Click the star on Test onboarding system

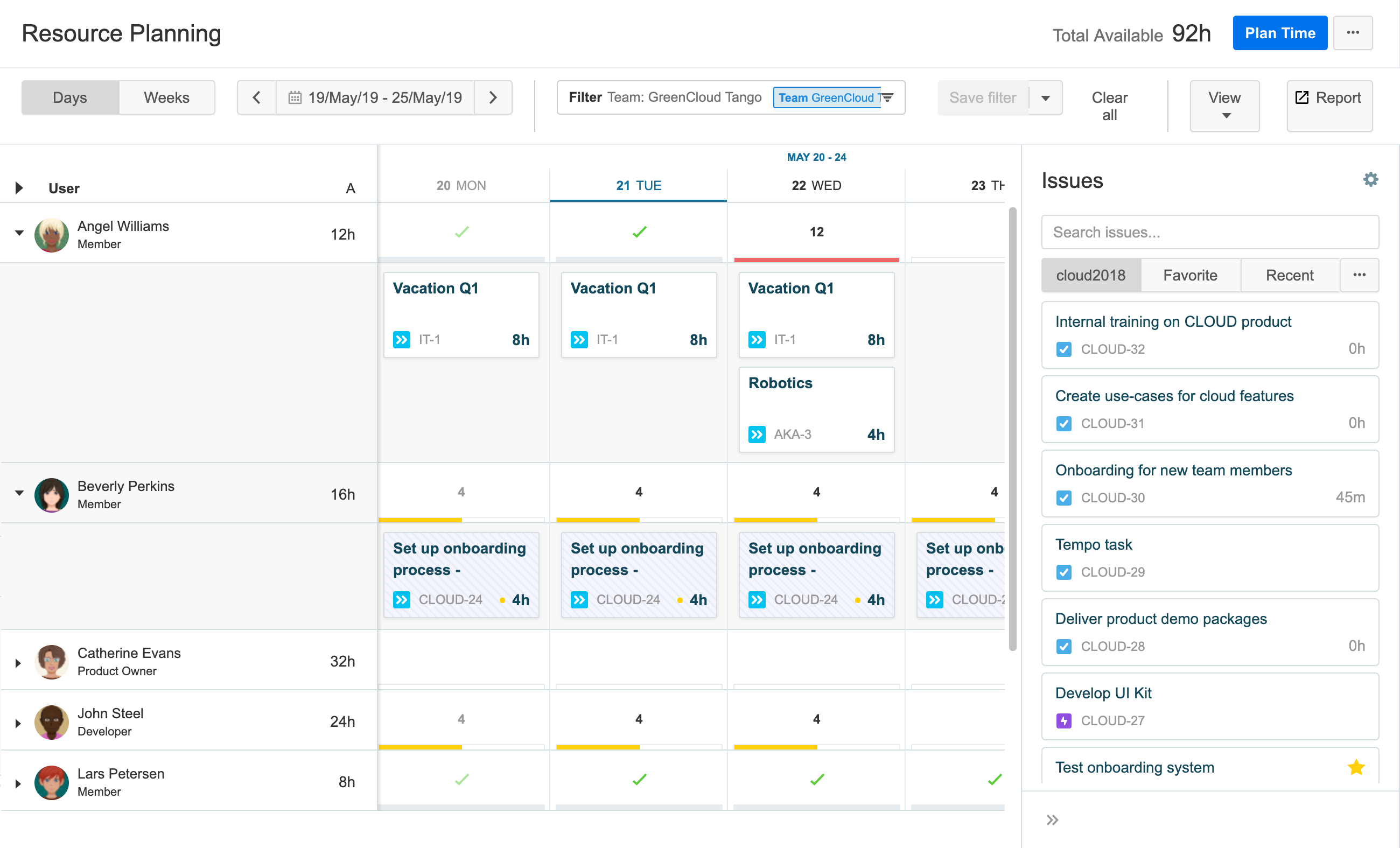coord(1356,767)
